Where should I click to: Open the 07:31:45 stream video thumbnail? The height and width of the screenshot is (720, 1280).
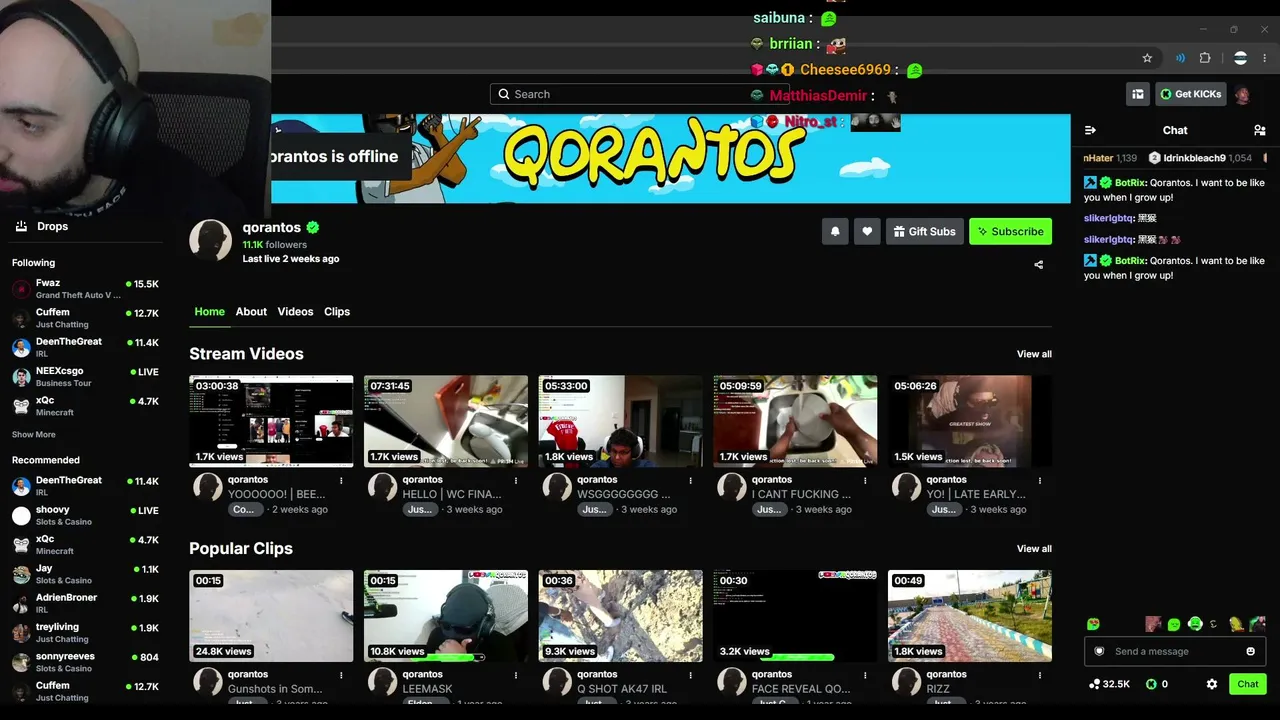coord(446,421)
